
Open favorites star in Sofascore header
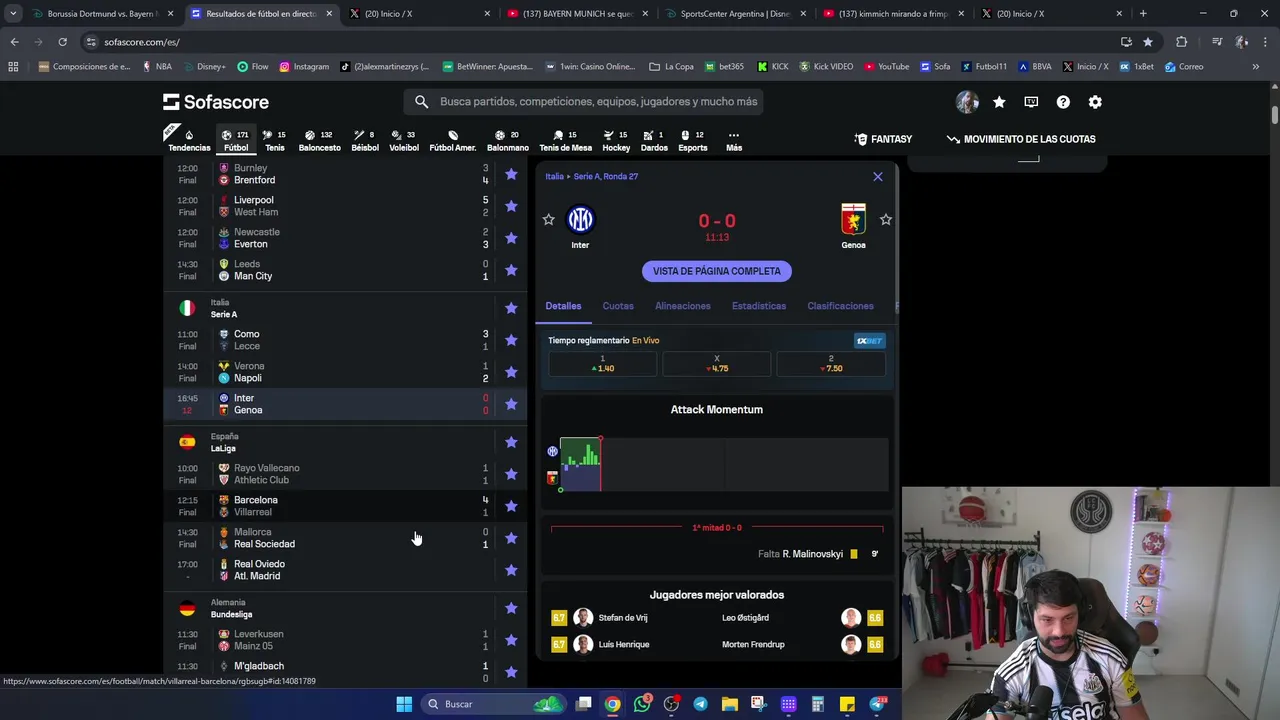tap(999, 102)
